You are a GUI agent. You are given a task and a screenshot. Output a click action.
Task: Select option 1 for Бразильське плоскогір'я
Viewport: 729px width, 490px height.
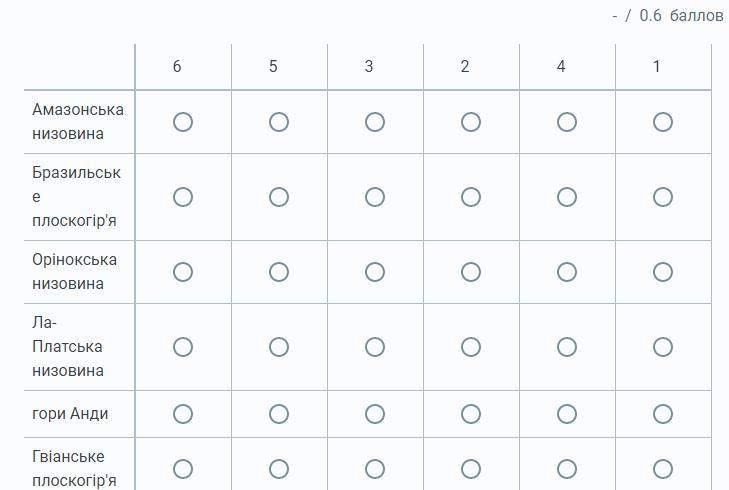click(663, 197)
